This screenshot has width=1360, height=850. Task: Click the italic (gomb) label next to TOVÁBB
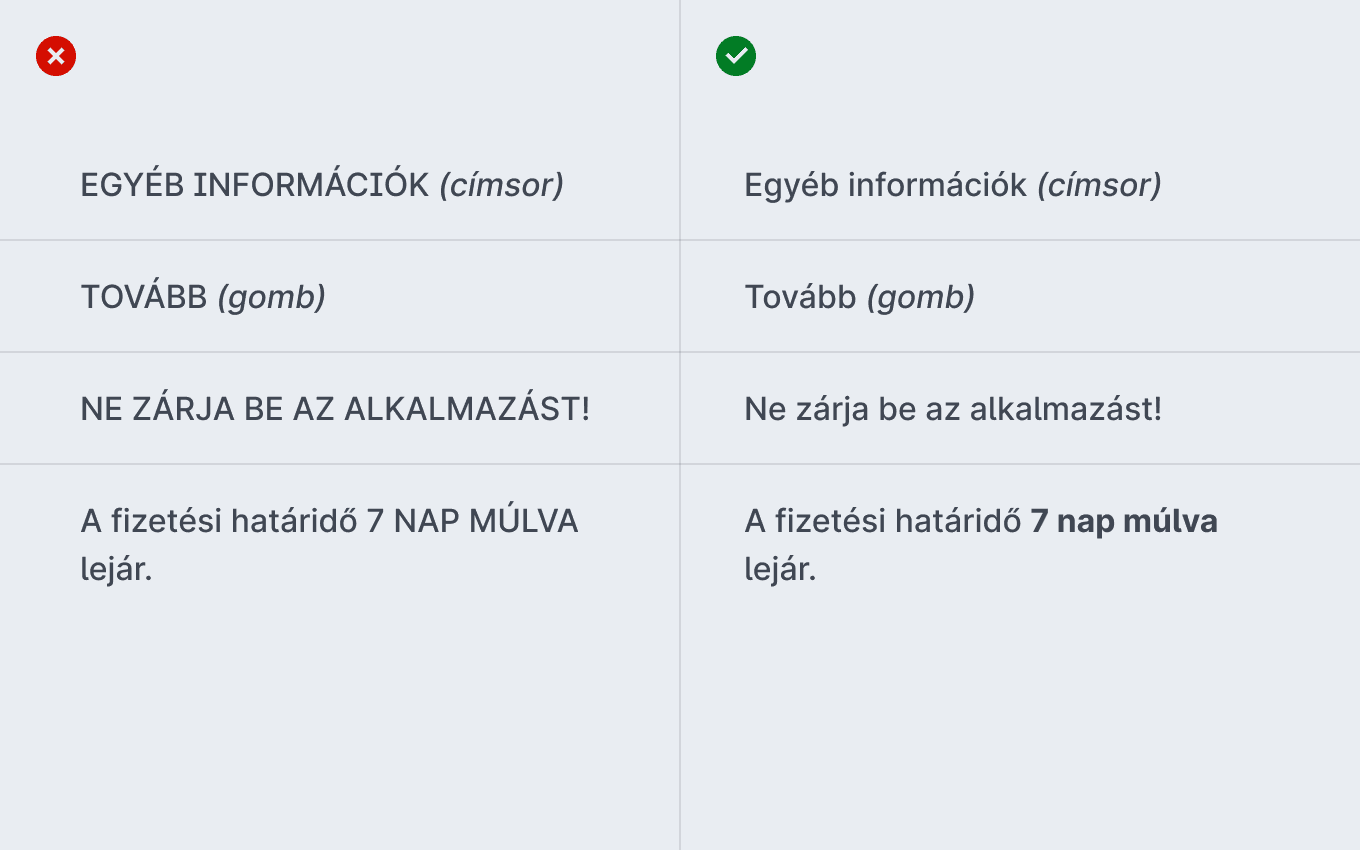click(272, 297)
